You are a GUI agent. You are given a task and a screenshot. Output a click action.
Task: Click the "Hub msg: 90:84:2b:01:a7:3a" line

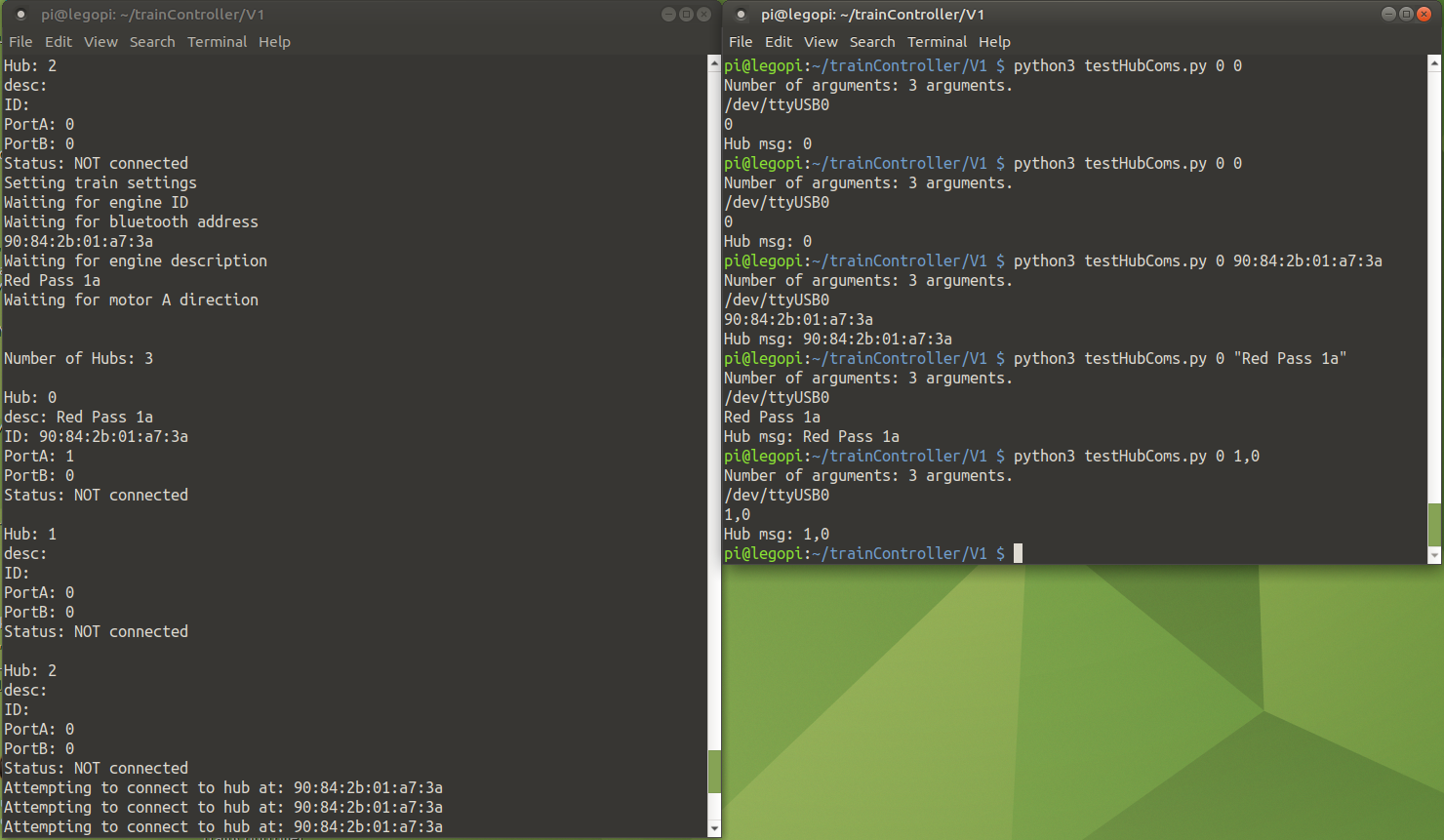point(838,339)
